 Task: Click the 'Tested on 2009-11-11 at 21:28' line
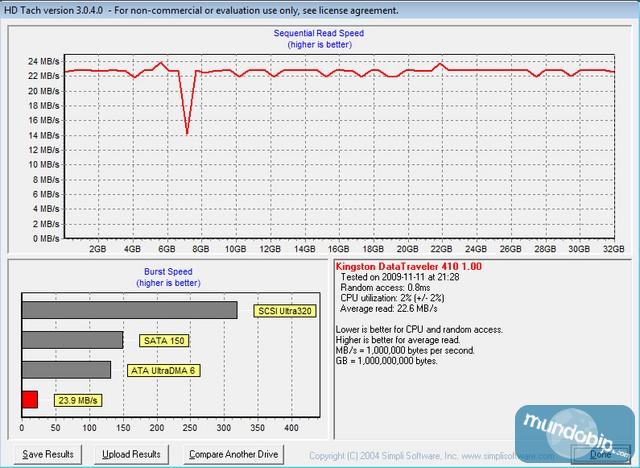[x=400, y=277]
